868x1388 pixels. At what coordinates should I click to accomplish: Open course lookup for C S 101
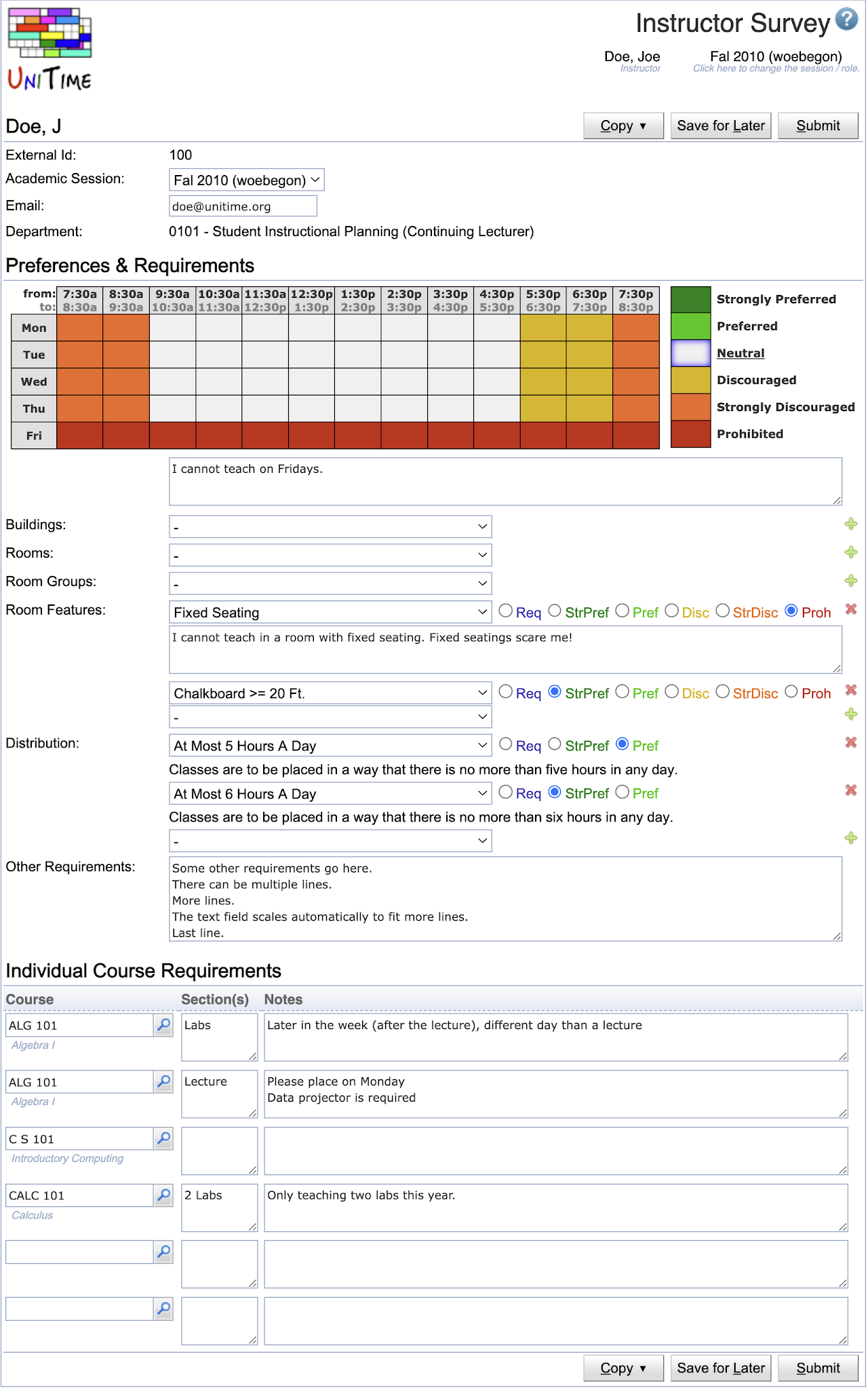[163, 1138]
